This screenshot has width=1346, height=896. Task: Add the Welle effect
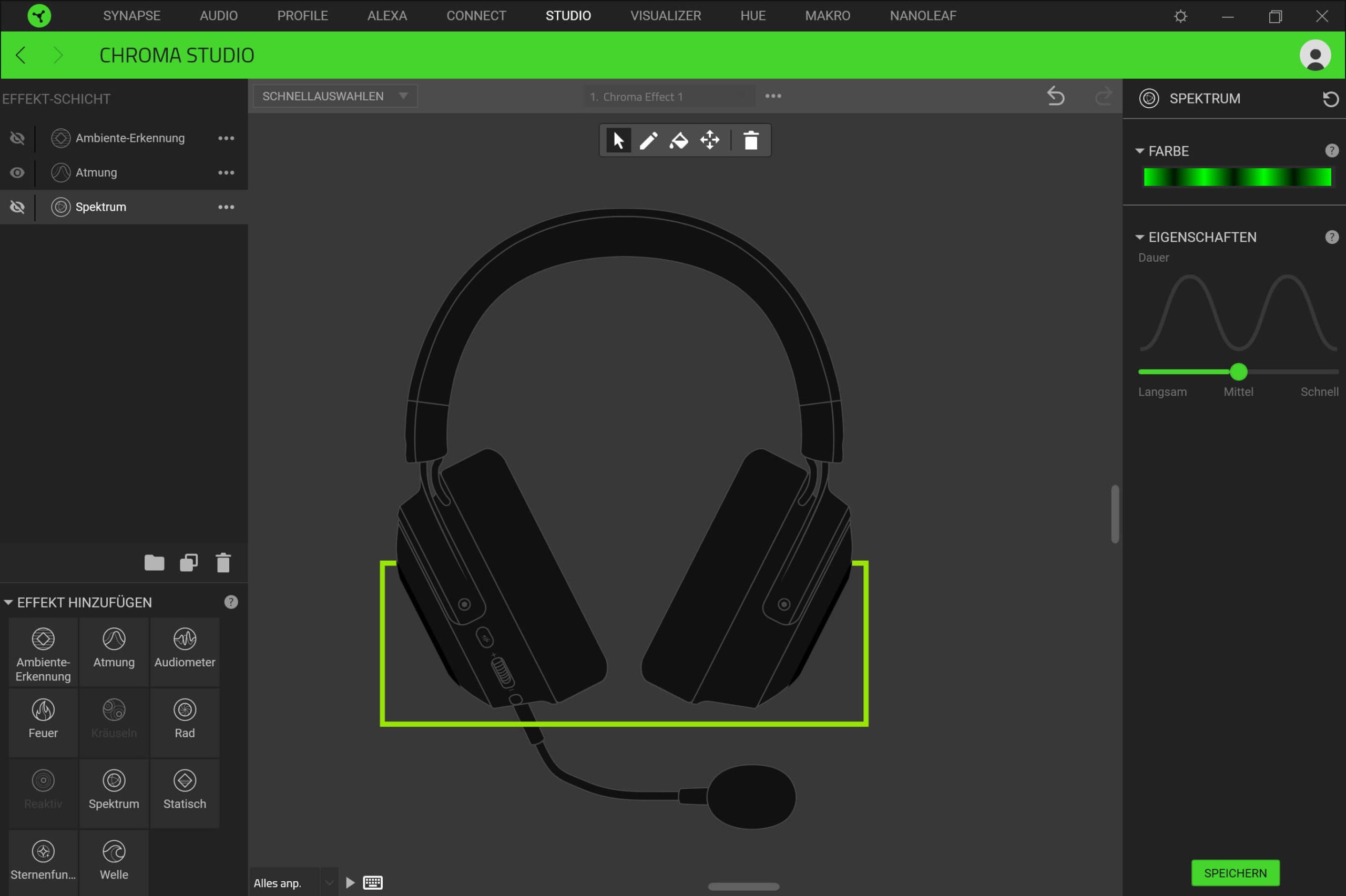(114, 861)
